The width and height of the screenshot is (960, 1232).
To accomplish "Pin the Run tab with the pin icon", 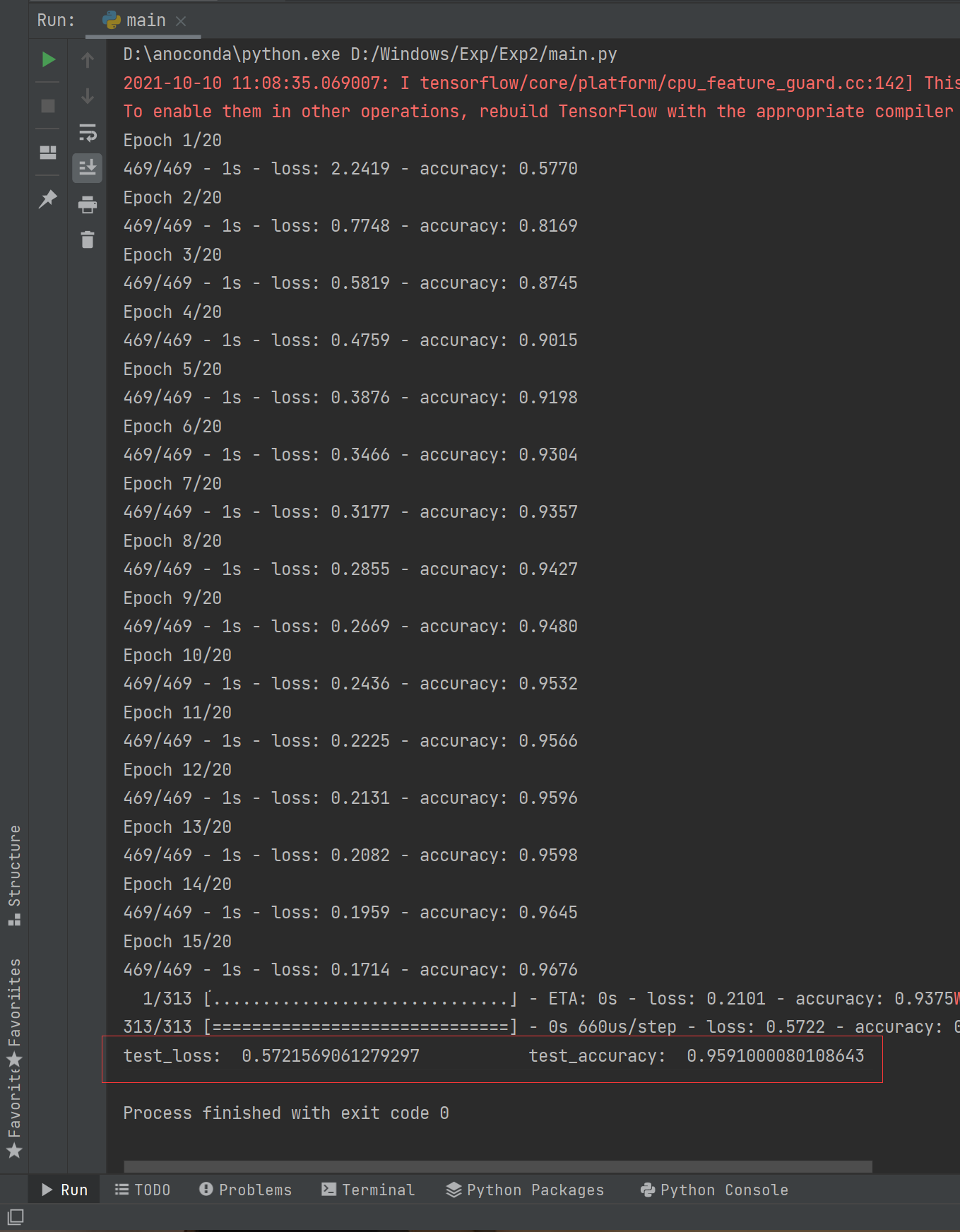I will point(48,199).
